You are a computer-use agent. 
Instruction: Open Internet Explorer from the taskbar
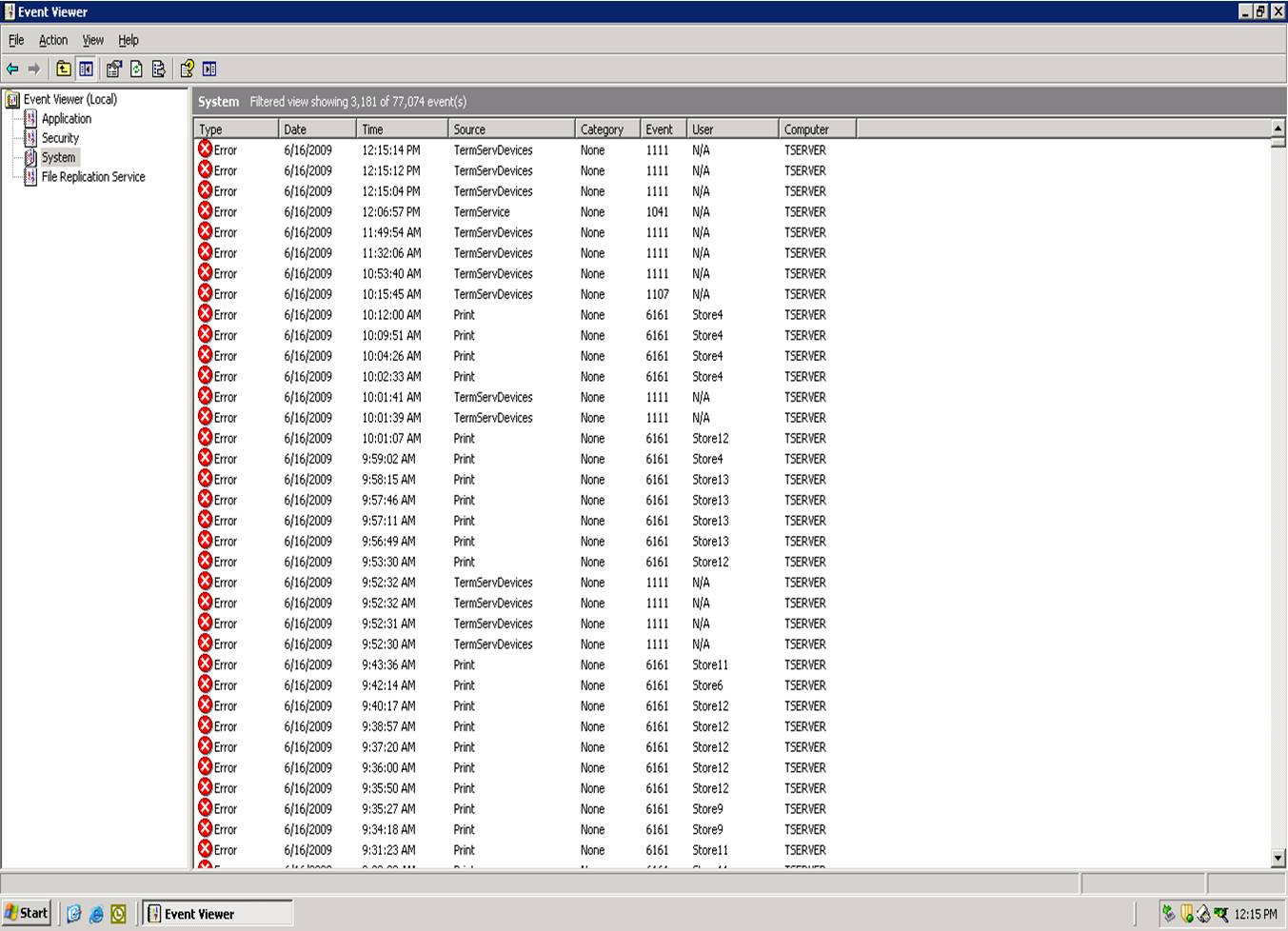tap(94, 914)
